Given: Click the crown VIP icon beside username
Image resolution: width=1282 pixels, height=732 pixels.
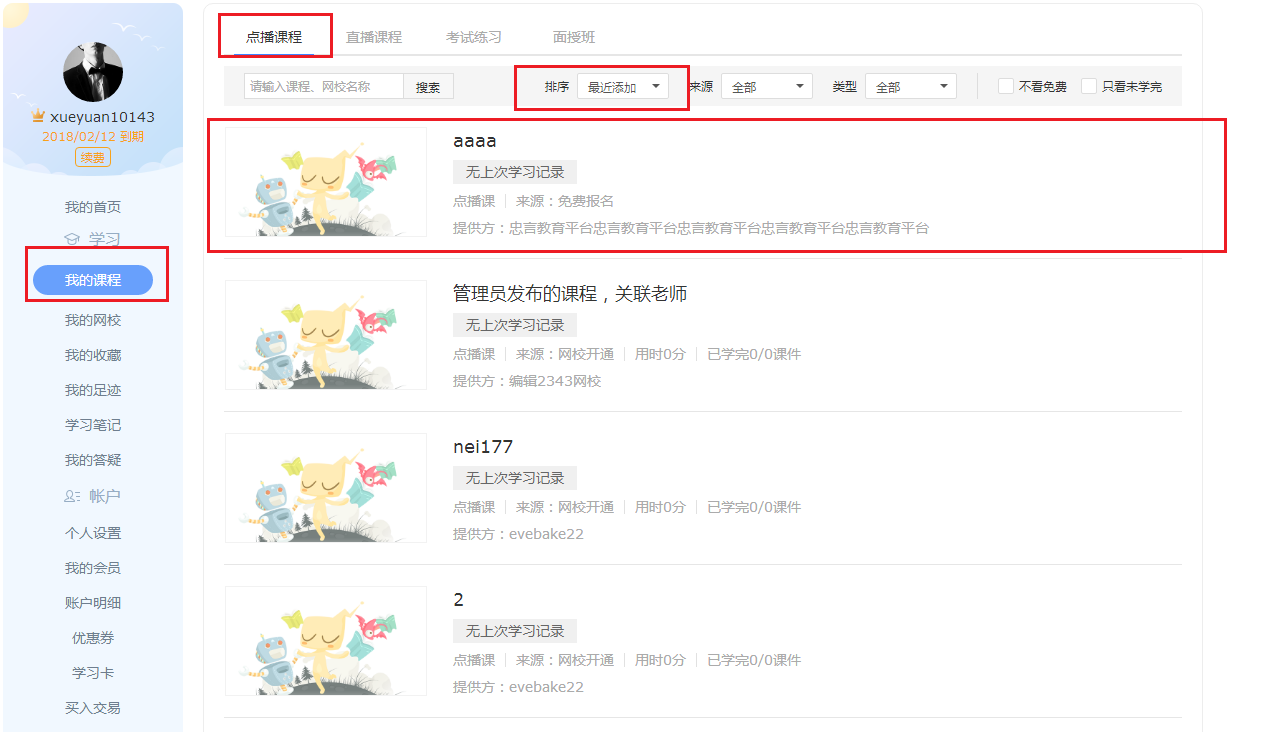Looking at the screenshot, I should 39,117.
